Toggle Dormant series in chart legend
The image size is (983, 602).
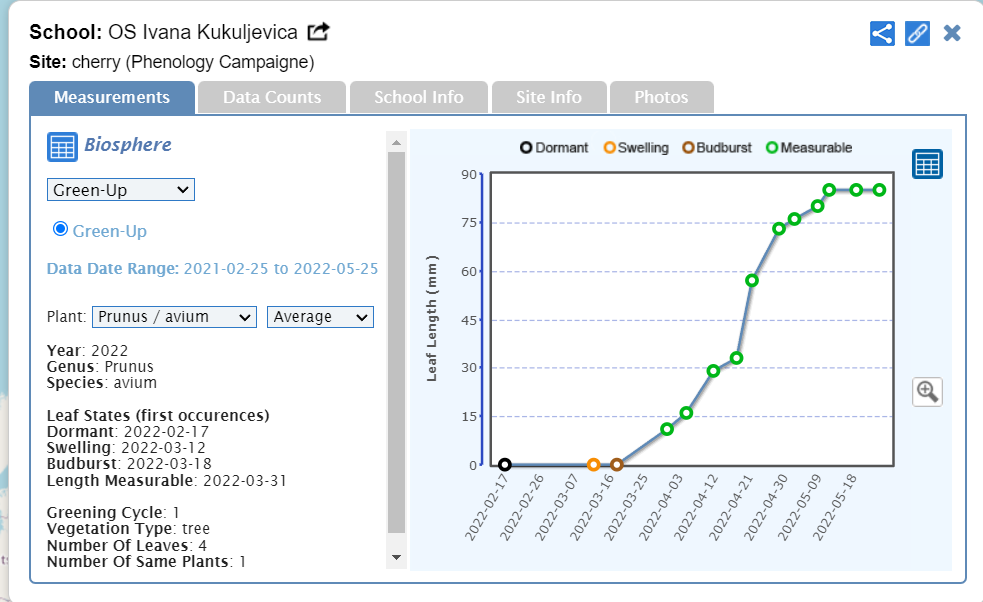click(x=553, y=148)
